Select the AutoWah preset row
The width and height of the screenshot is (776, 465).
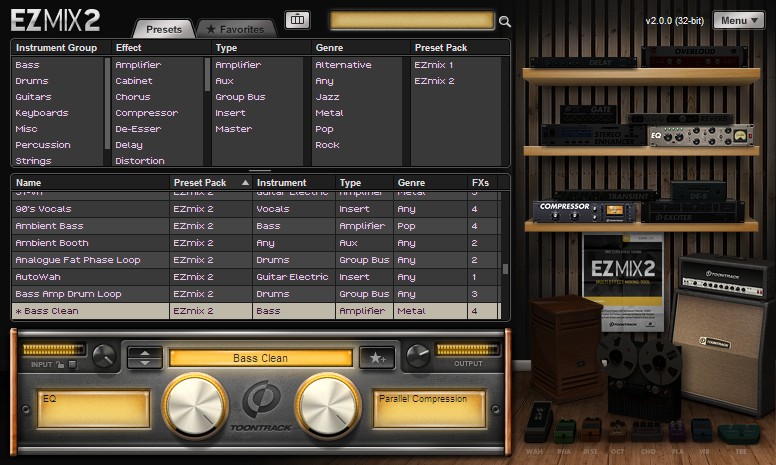(x=254, y=277)
